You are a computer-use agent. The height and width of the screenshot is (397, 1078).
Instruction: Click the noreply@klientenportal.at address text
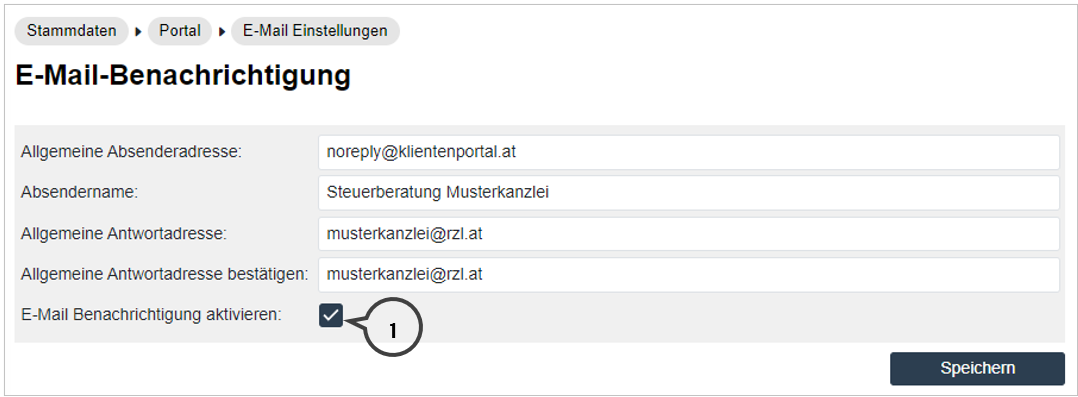pyautogui.click(x=421, y=152)
